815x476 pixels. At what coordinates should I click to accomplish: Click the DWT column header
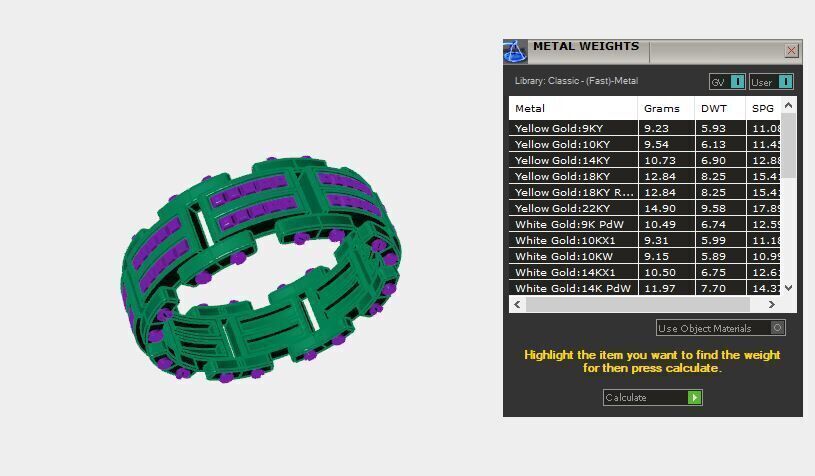[x=720, y=108]
